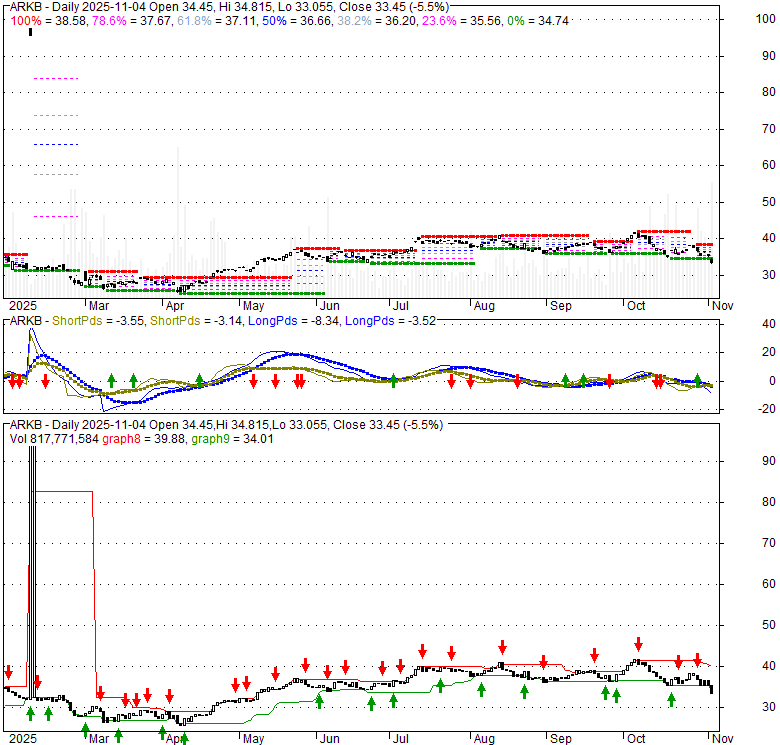Screen dimensions: 780x745
Task: Select the '78.6% = 37.67' Fibonacci label
Action: click(x=130, y=21)
